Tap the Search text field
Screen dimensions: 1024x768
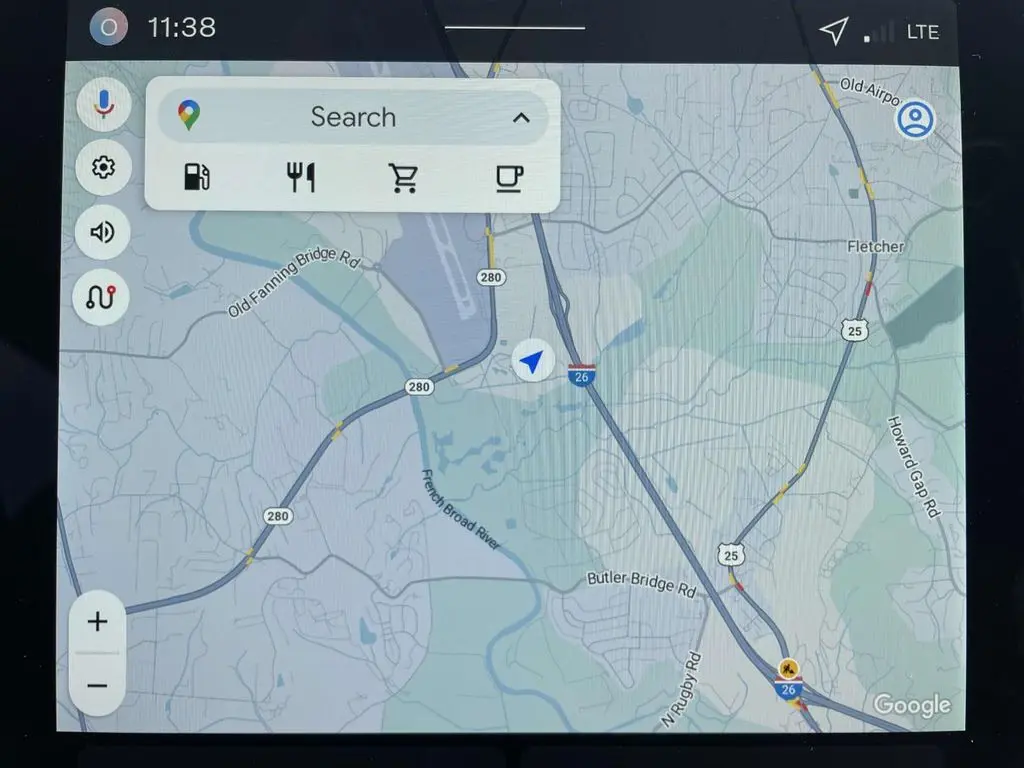point(353,117)
